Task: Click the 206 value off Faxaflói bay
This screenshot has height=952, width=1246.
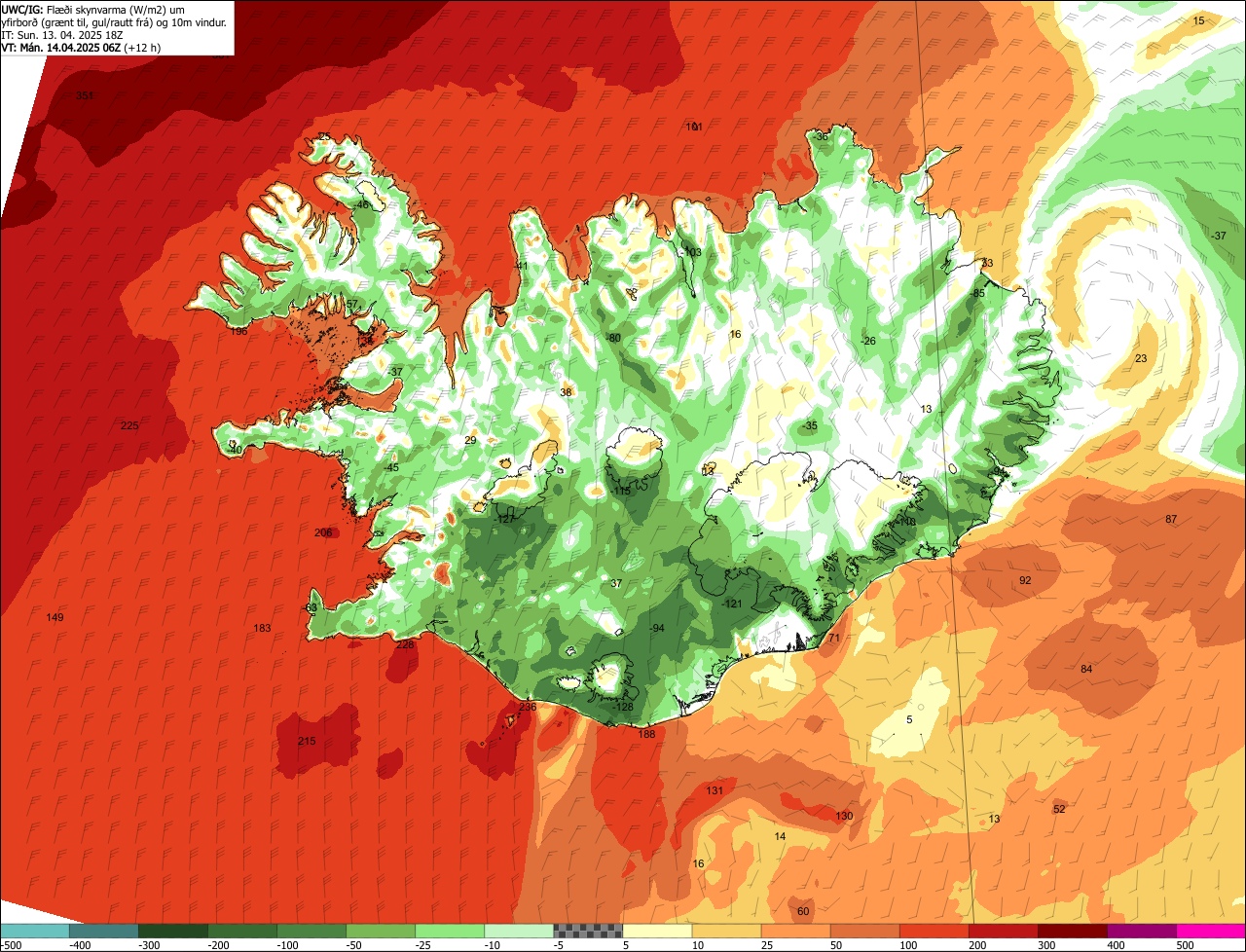Action: click(323, 532)
